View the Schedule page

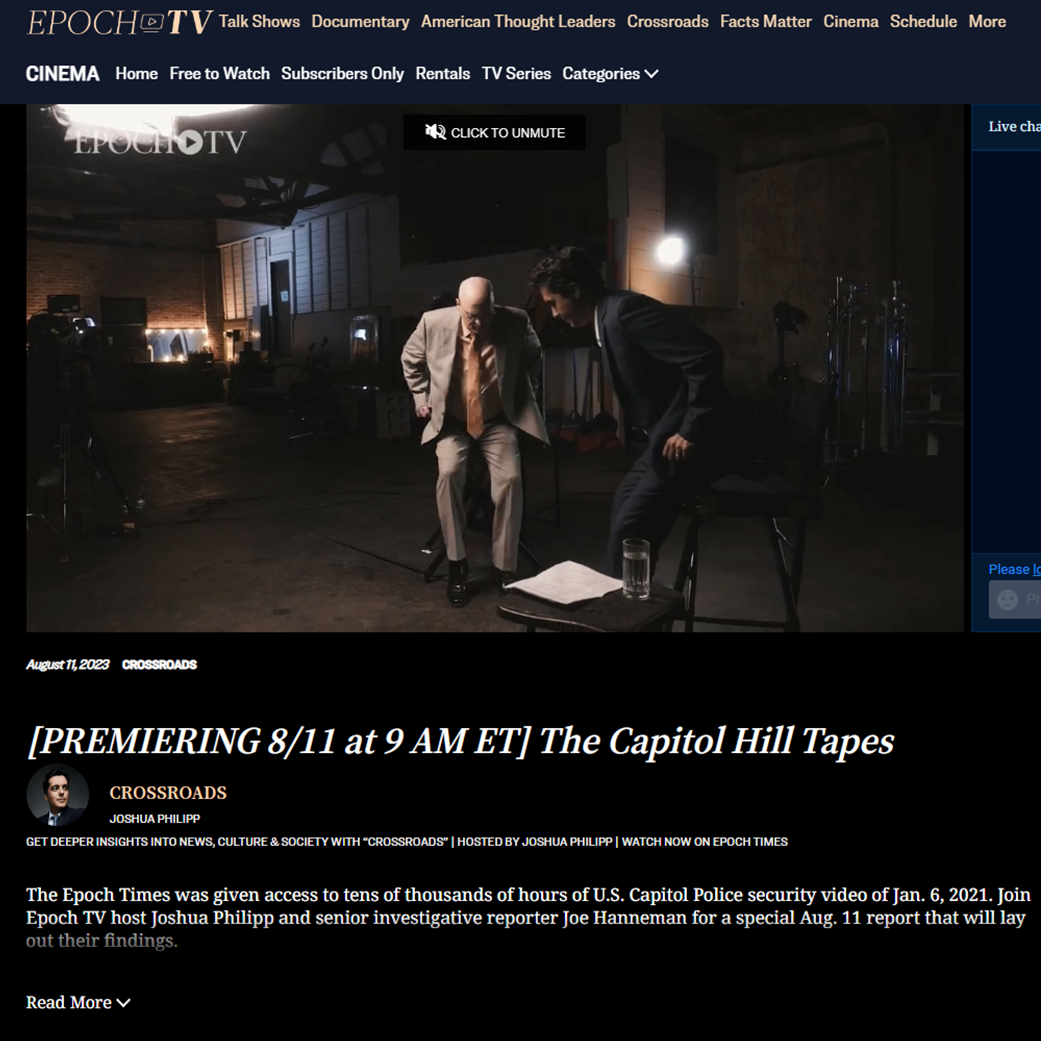click(x=923, y=22)
